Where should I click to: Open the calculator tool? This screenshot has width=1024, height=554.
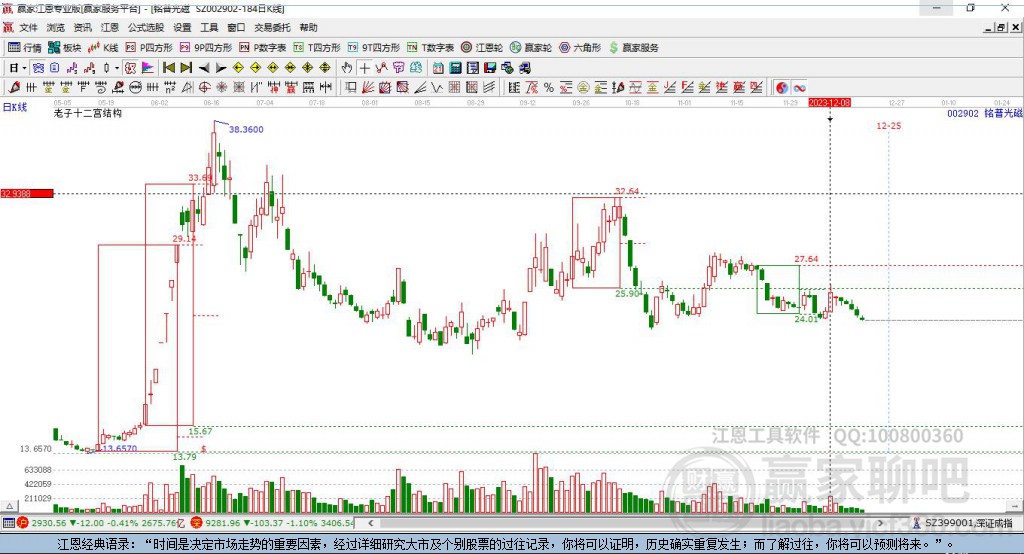tap(455, 68)
